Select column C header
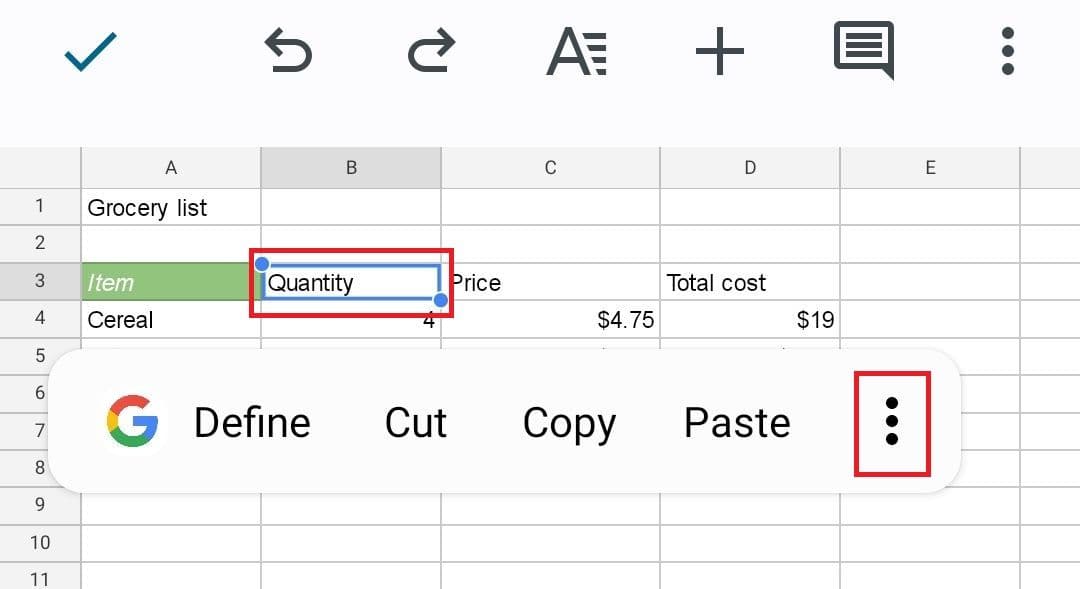The height and width of the screenshot is (589, 1080). click(x=550, y=168)
